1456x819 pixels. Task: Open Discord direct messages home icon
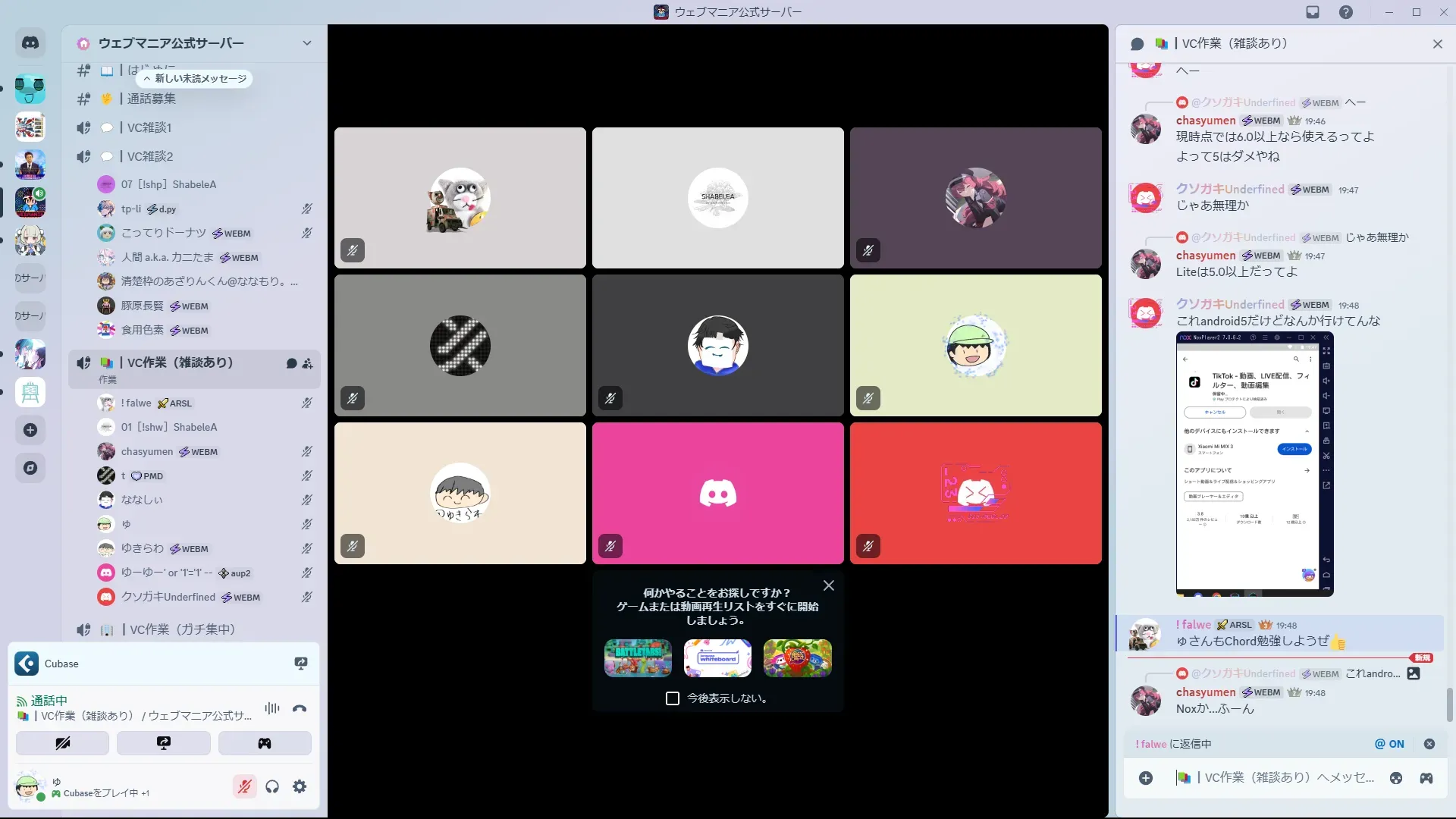pos(30,43)
